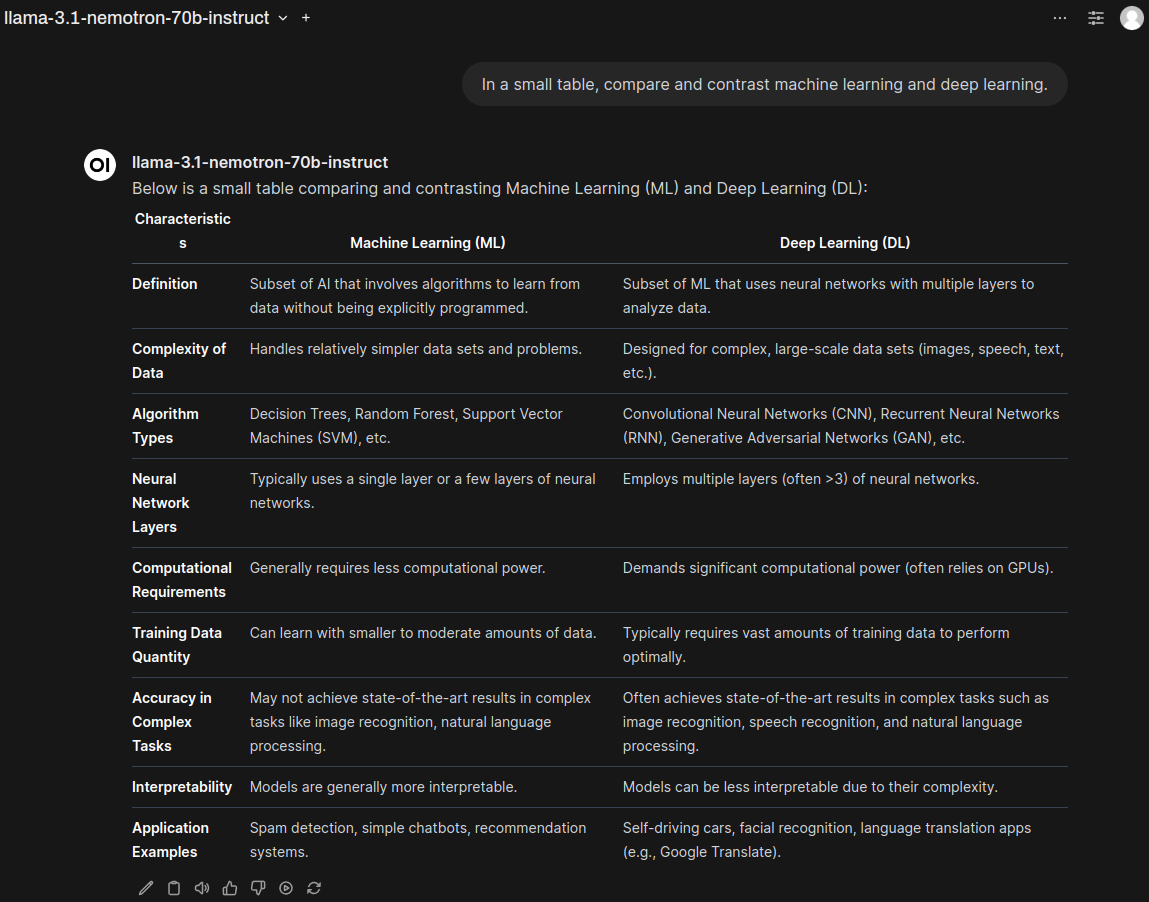The width and height of the screenshot is (1149, 902).
Task: Click the user's question message bubble
Action: [x=764, y=84]
